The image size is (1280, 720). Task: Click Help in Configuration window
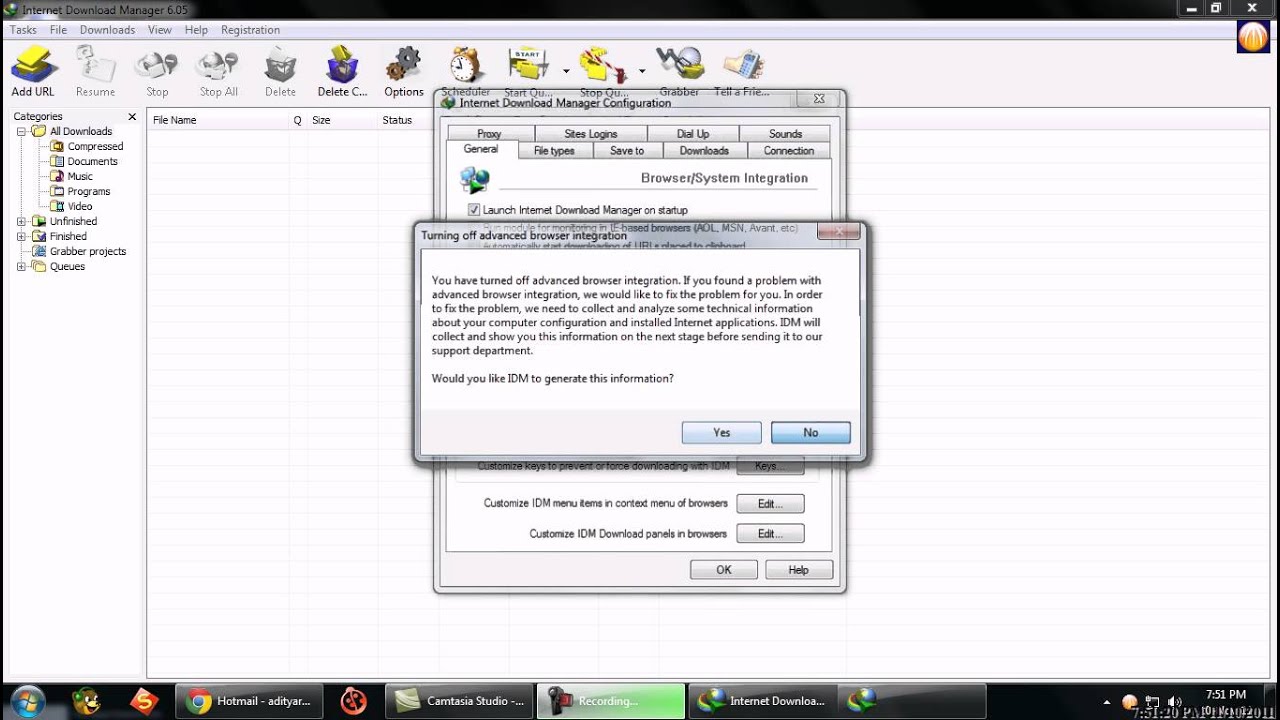point(798,570)
